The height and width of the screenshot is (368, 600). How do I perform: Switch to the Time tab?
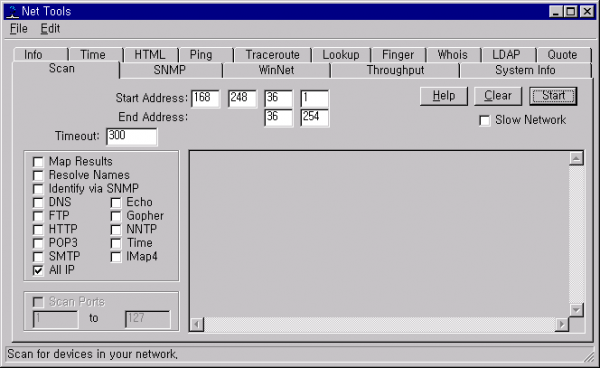click(96, 55)
